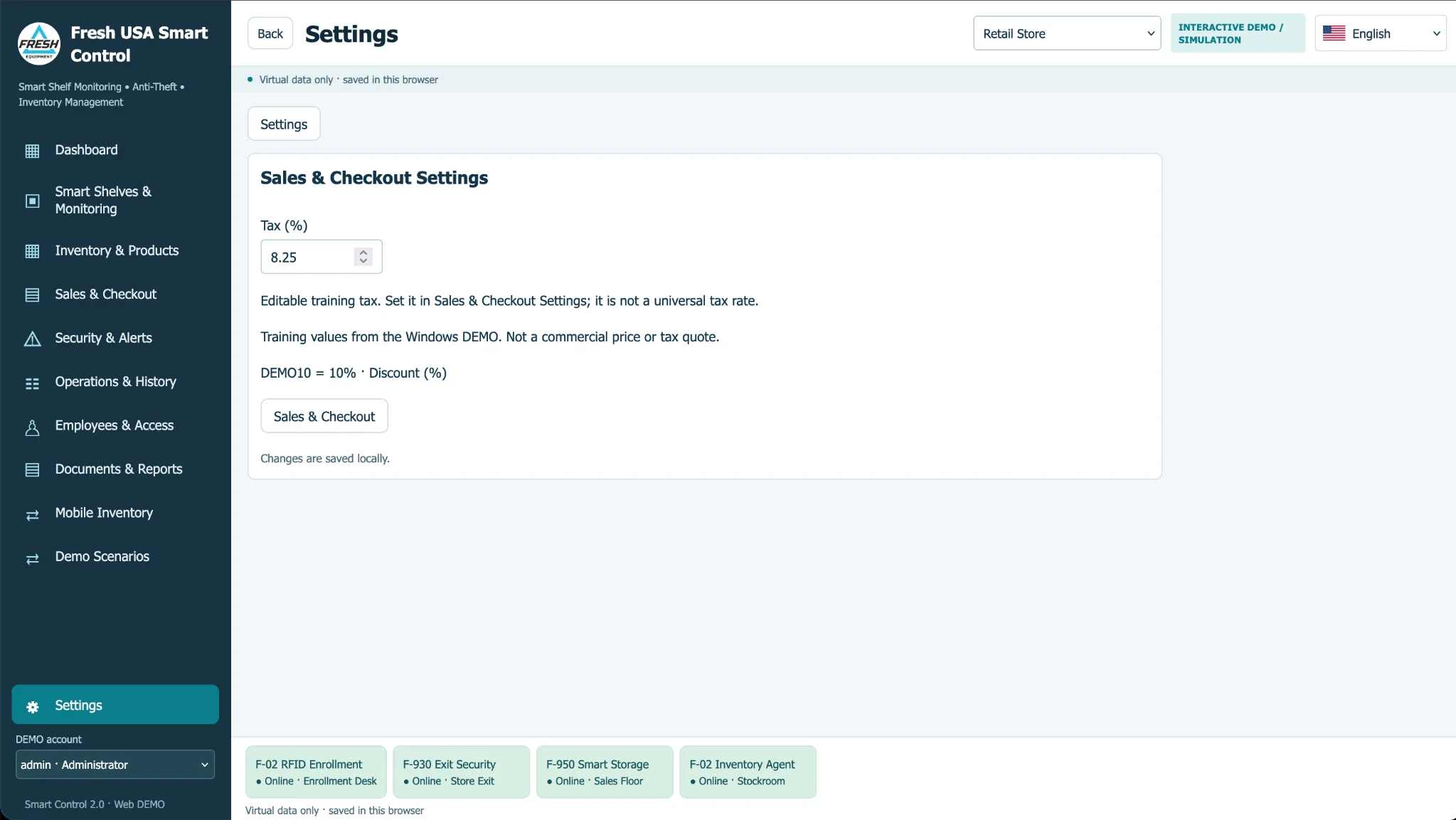Click the Interactive Demo / Simulation badge
Screen dimensions: 1456x820
[1238, 33]
